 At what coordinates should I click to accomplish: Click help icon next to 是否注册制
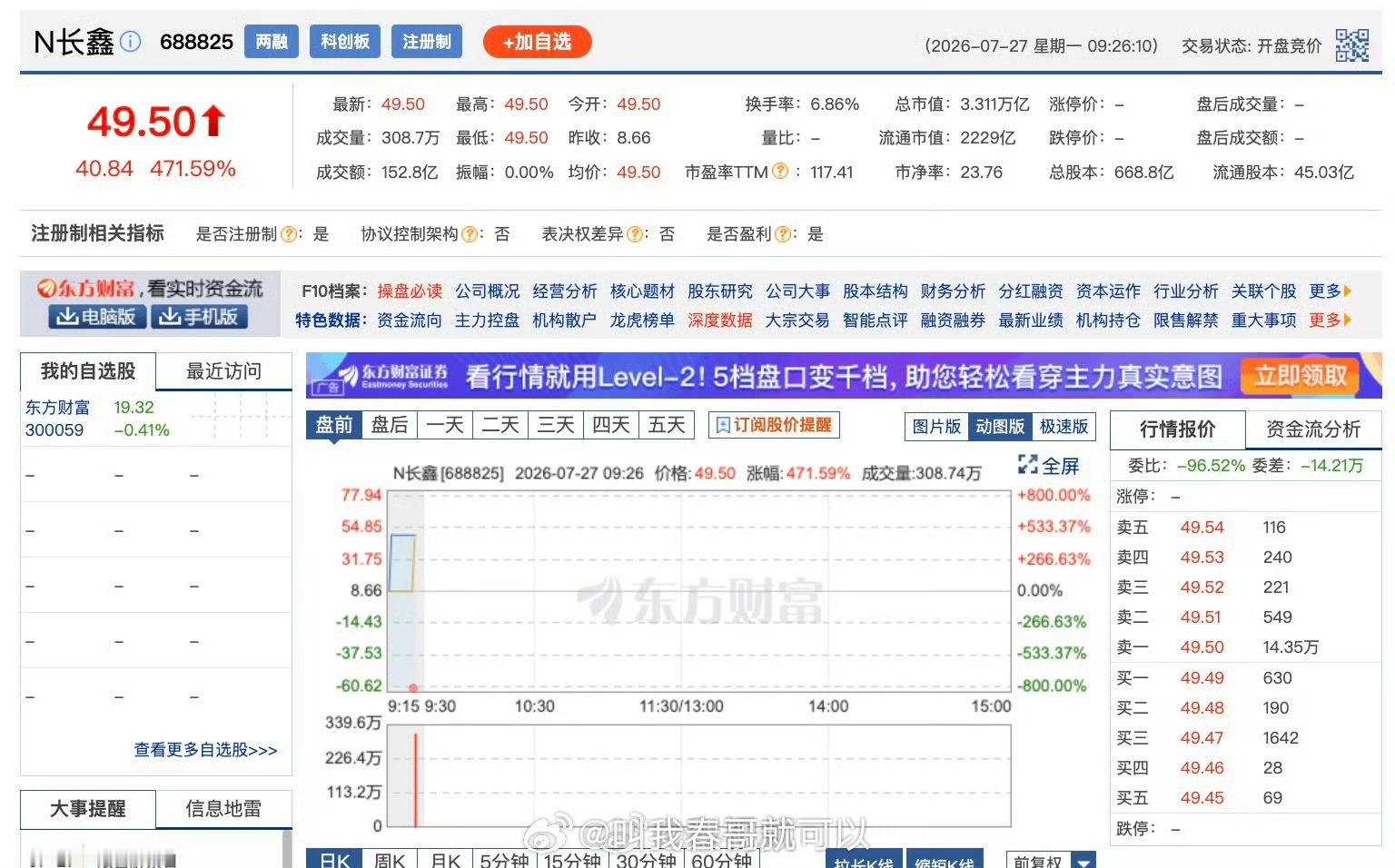click(289, 234)
